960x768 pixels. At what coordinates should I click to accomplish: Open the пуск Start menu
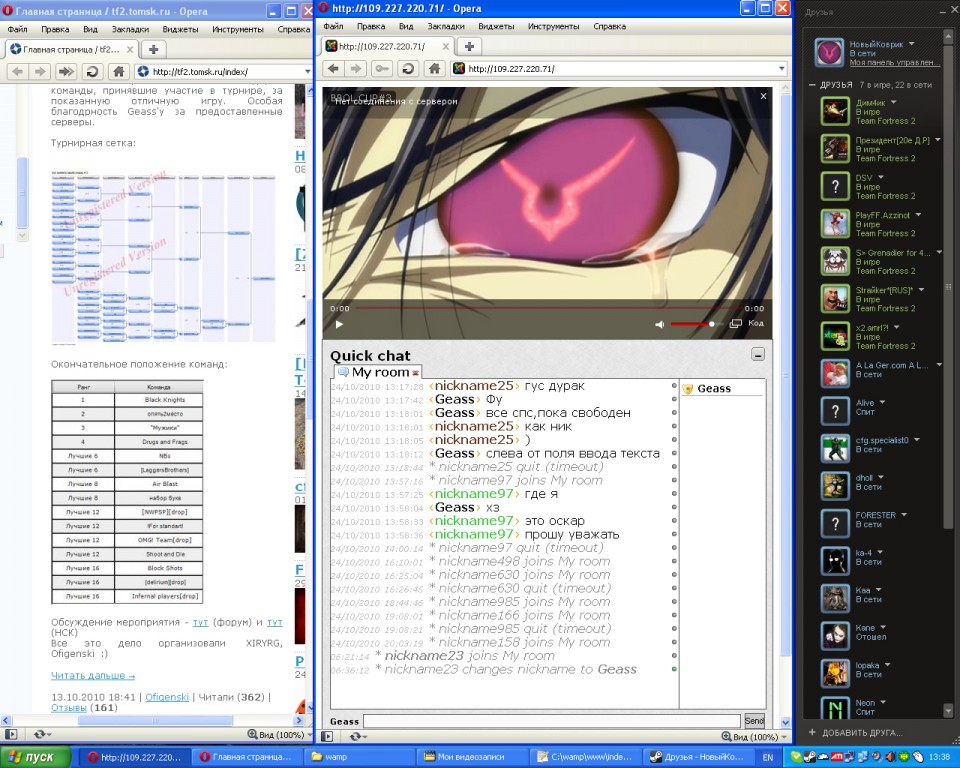coord(36,757)
